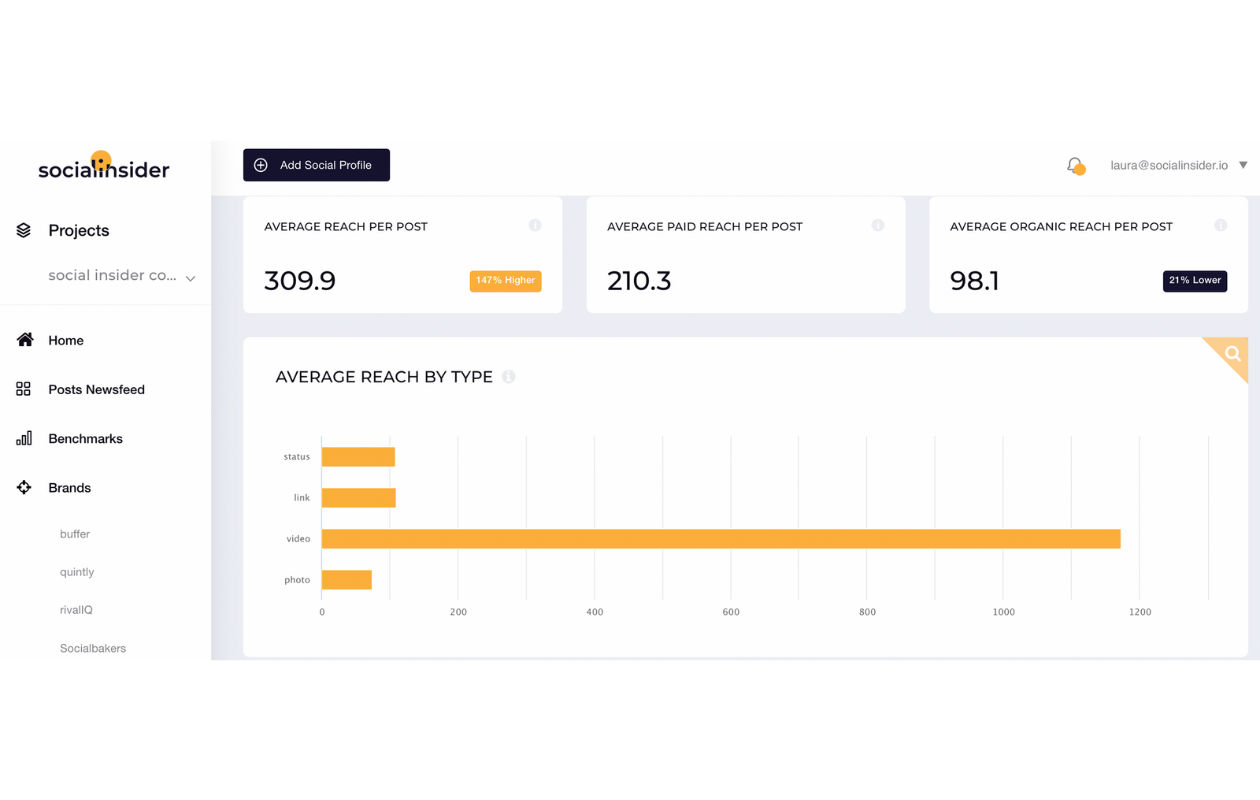The image size is (1260, 800).
Task: Click the 210.3 paid reach value
Action: point(639,281)
